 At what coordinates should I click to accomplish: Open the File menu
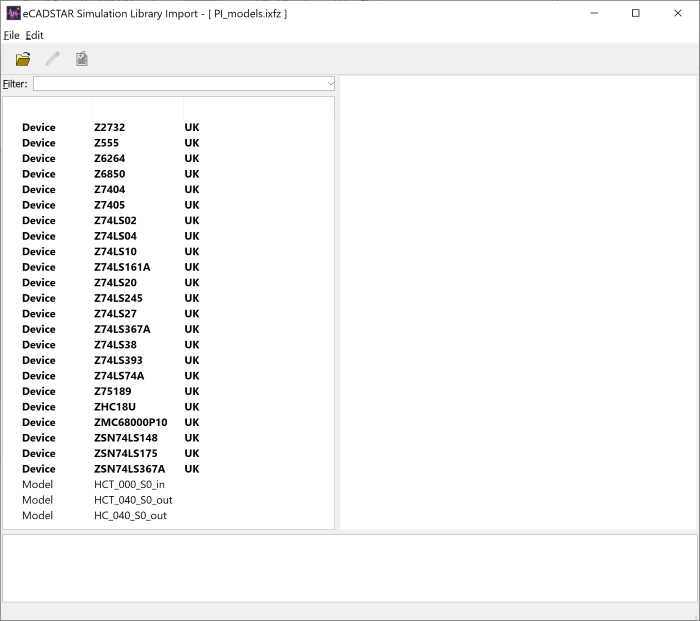[x=11, y=35]
